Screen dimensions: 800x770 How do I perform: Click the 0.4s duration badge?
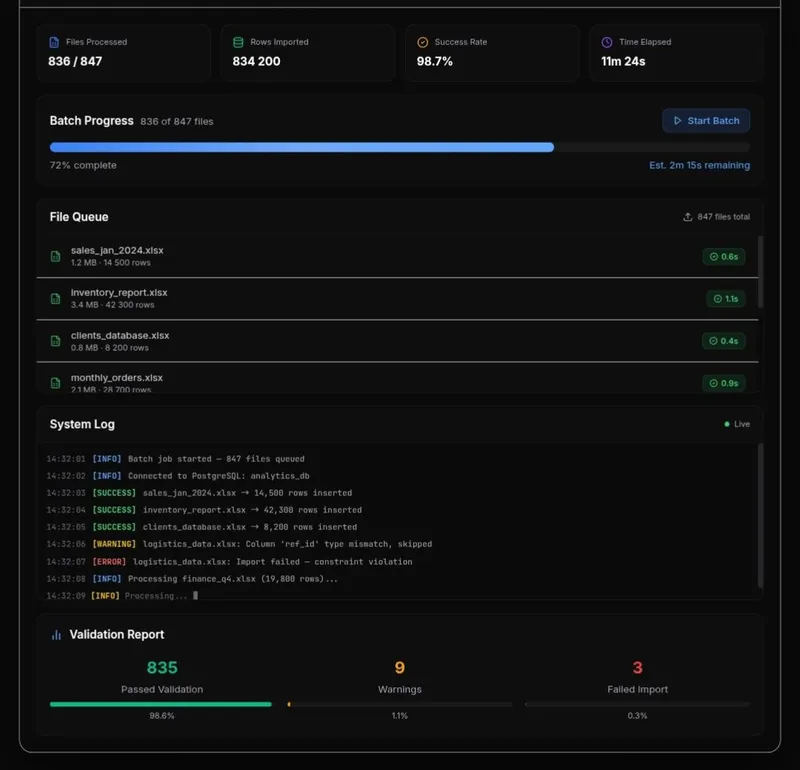click(723, 341)
